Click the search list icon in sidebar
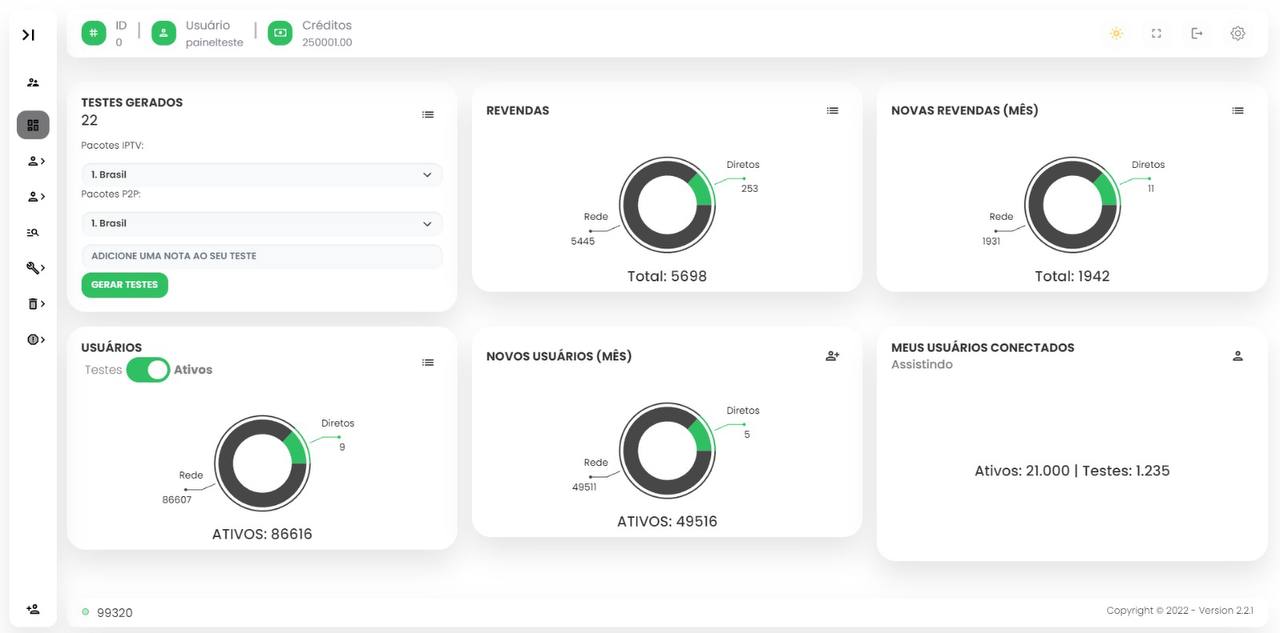Image resolution: width=1280 pixels, height=633 pixels. click(x=33, y=233)
